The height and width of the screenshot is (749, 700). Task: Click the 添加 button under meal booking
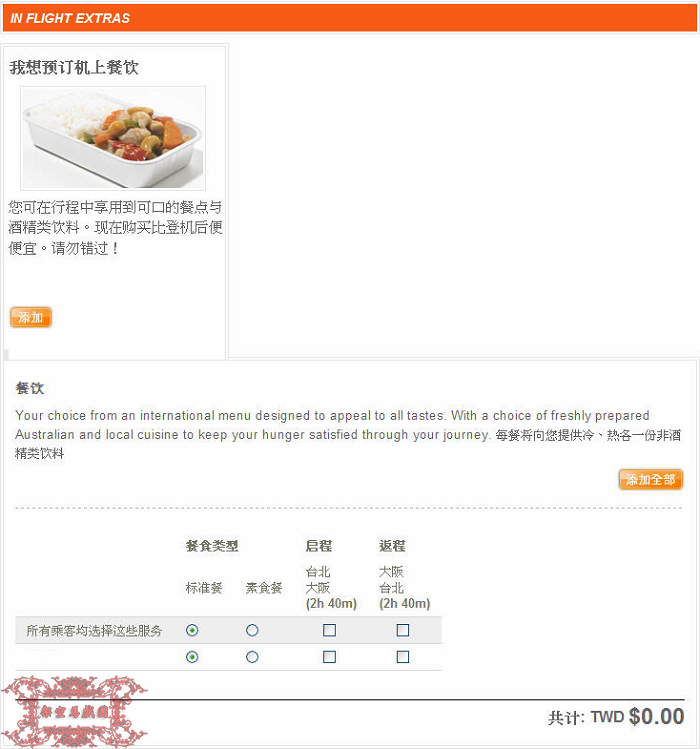31,317
